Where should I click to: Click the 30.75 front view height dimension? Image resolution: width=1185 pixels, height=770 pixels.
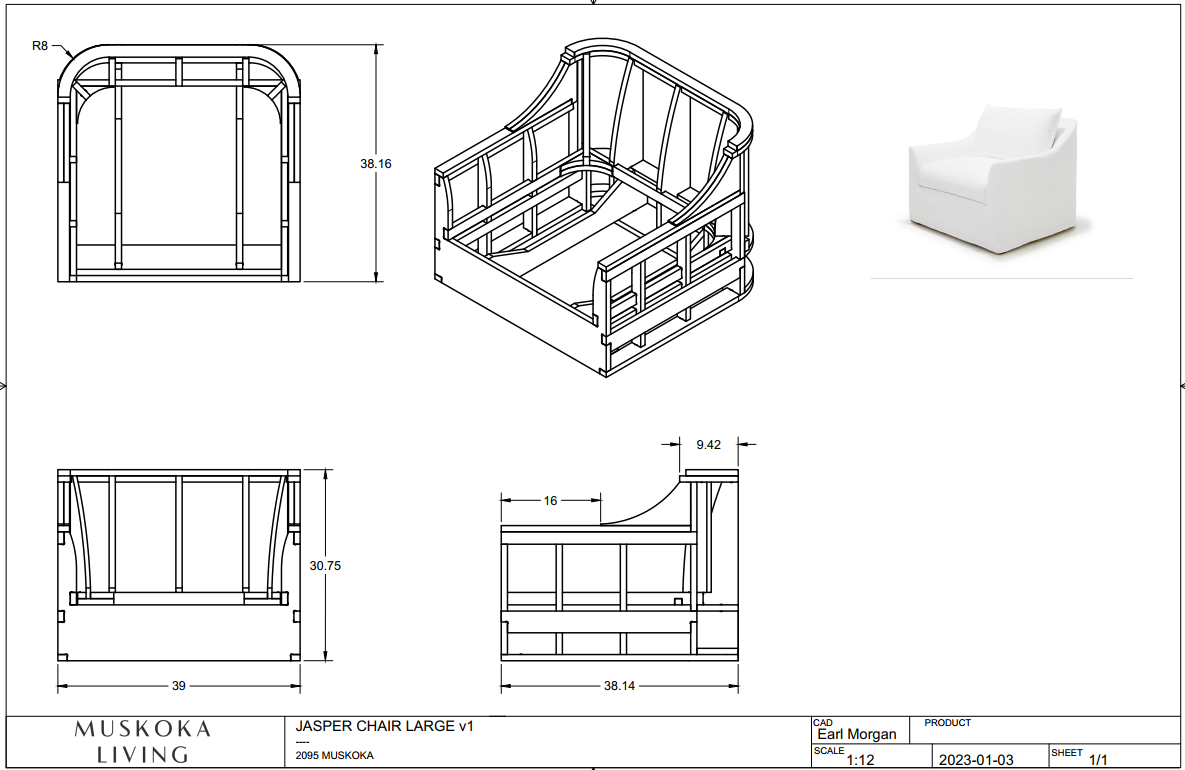[325, 565]
